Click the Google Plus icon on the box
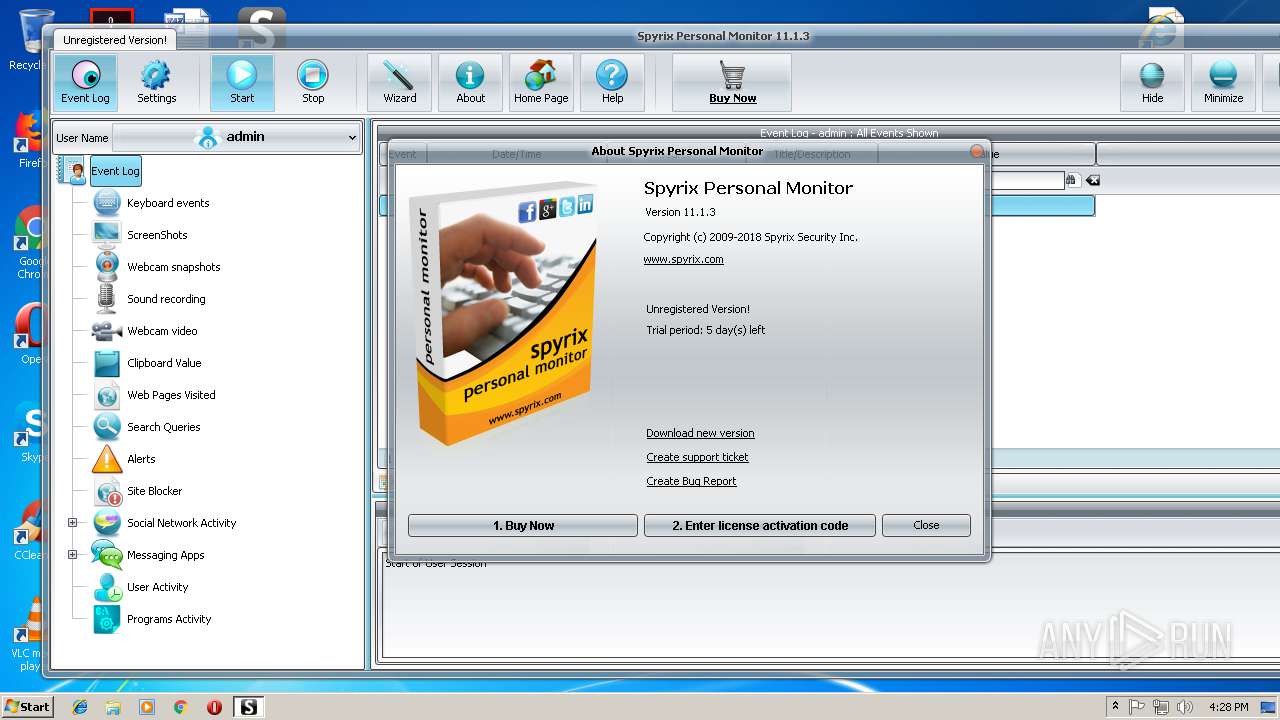Screen dimensions: 1280x720 click(x=547, y=209)
